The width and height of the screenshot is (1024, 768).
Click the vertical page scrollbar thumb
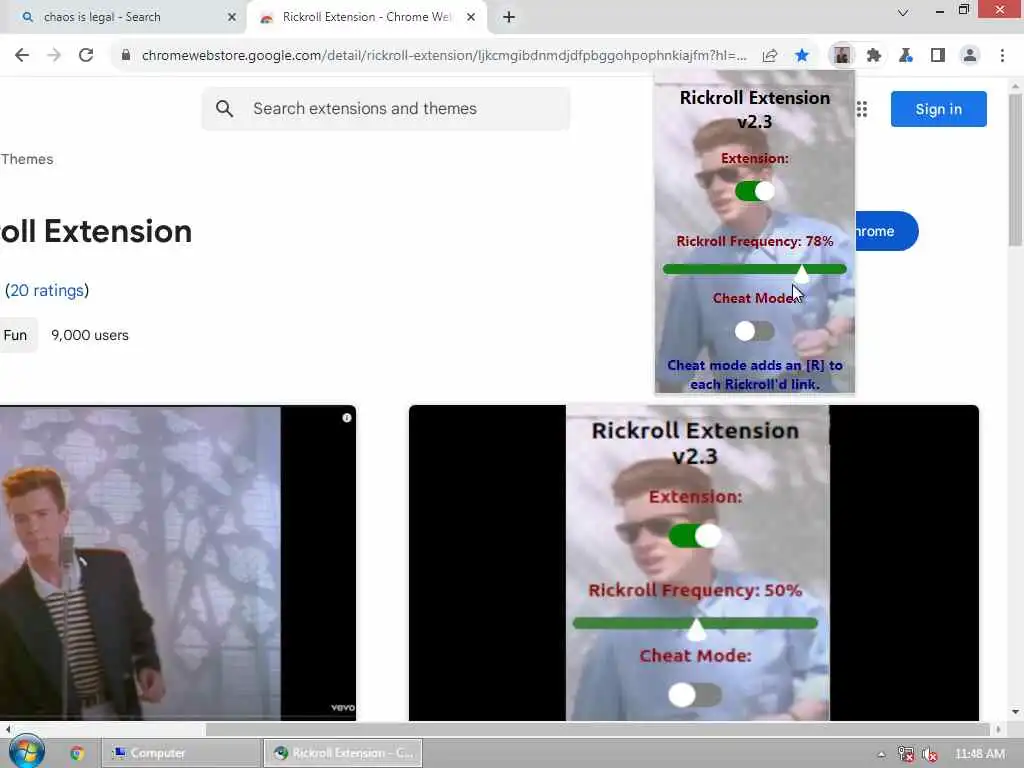pos(1015,170)
